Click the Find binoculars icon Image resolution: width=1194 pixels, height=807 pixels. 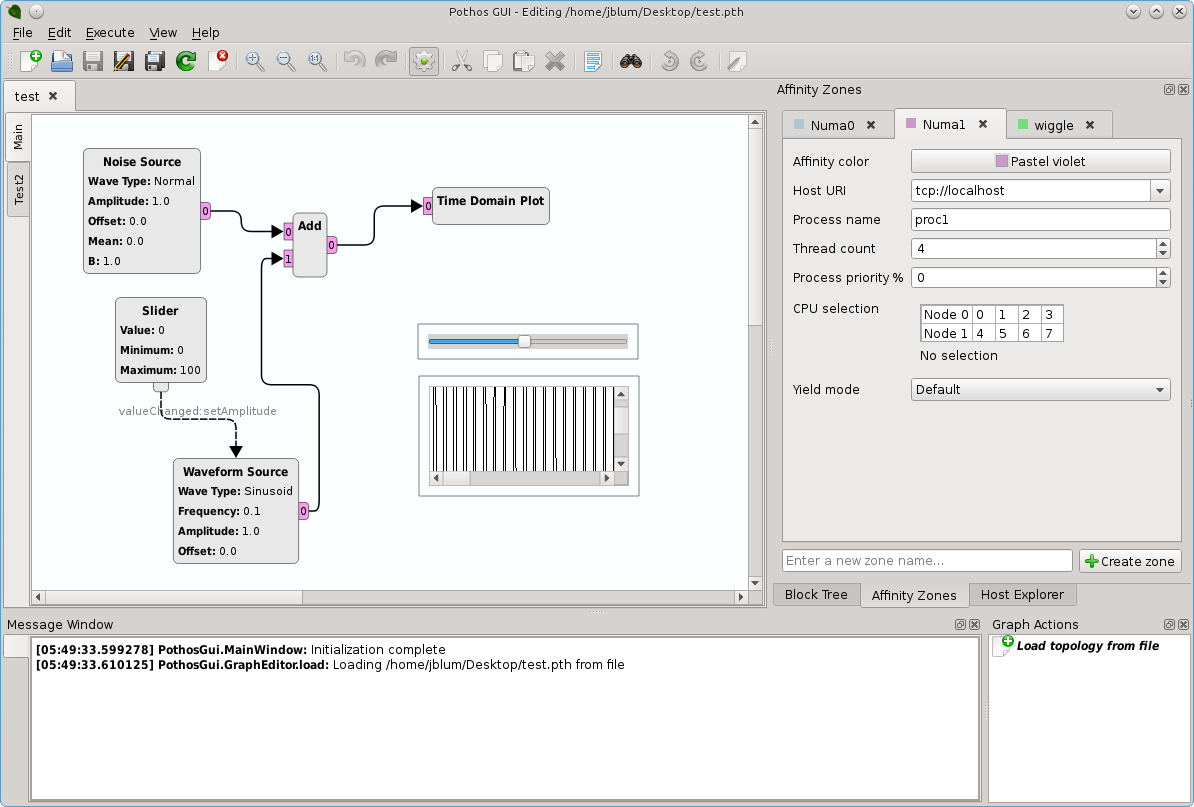pos(631,61)
